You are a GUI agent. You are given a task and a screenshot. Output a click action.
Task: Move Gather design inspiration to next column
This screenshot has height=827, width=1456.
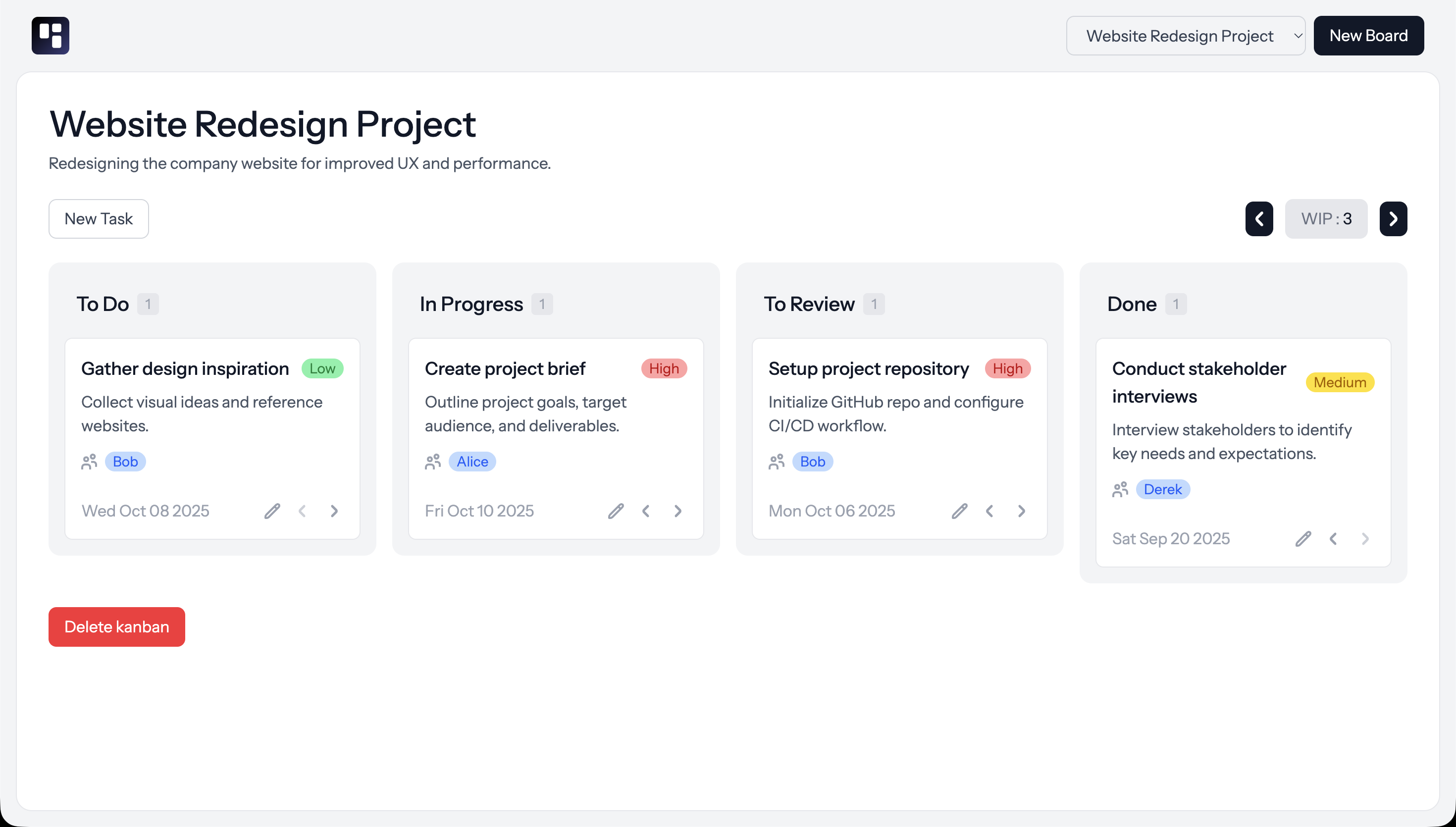(334, 511)
